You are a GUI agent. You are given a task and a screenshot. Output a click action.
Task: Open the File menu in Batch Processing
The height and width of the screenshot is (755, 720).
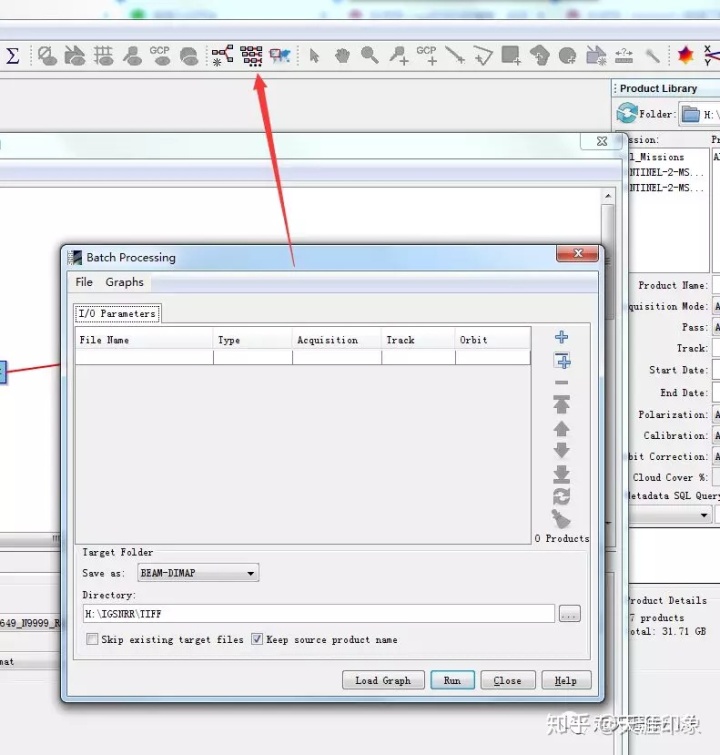[84, 282]
